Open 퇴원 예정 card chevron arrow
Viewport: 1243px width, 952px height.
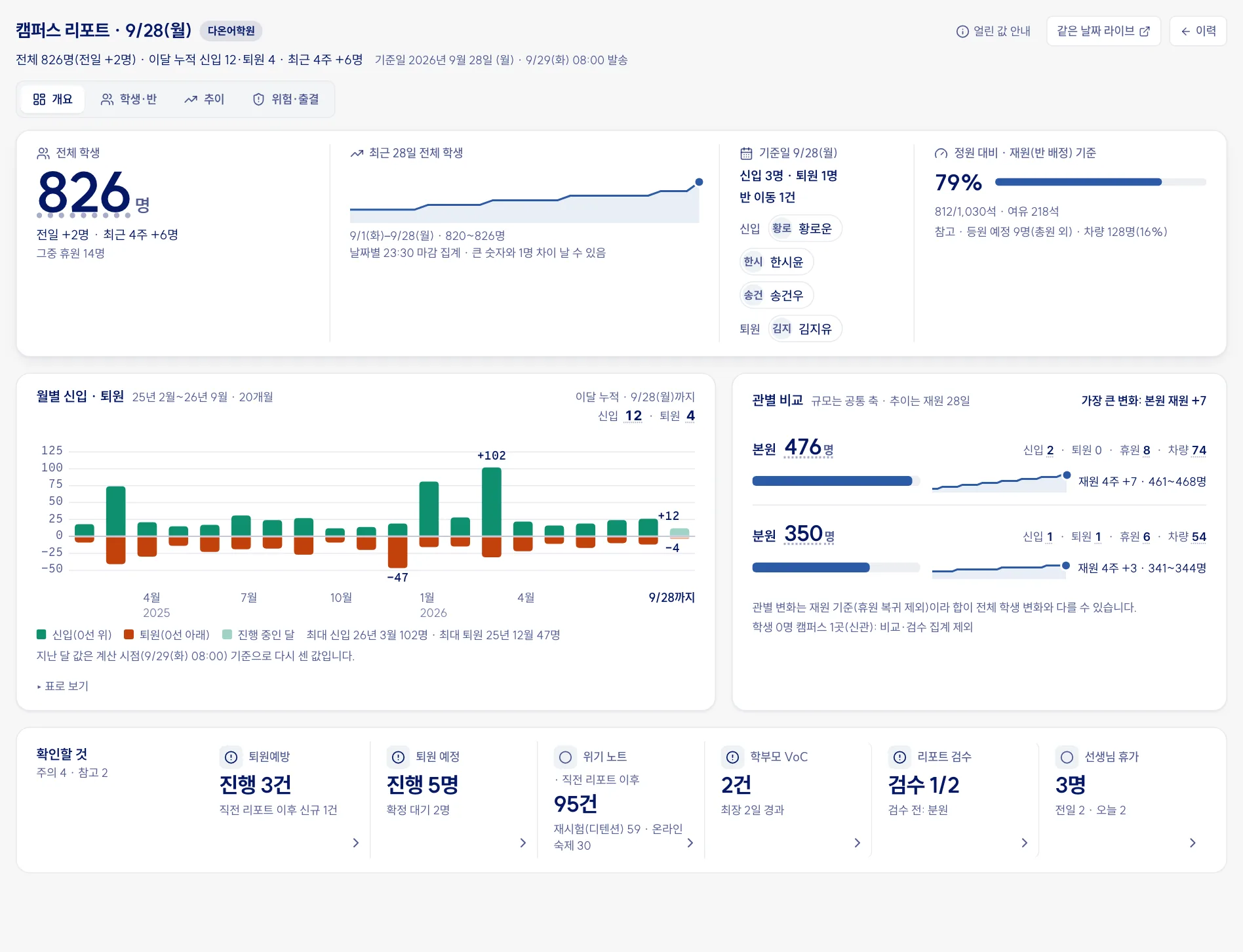tap(523, 843)
